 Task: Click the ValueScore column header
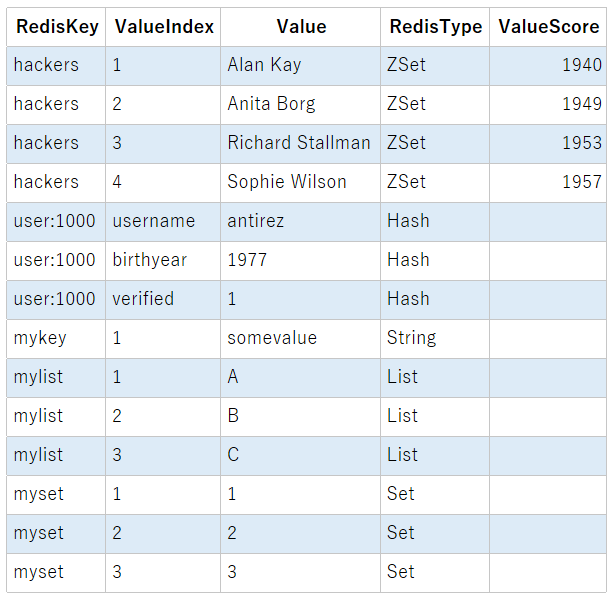point(548,27)
